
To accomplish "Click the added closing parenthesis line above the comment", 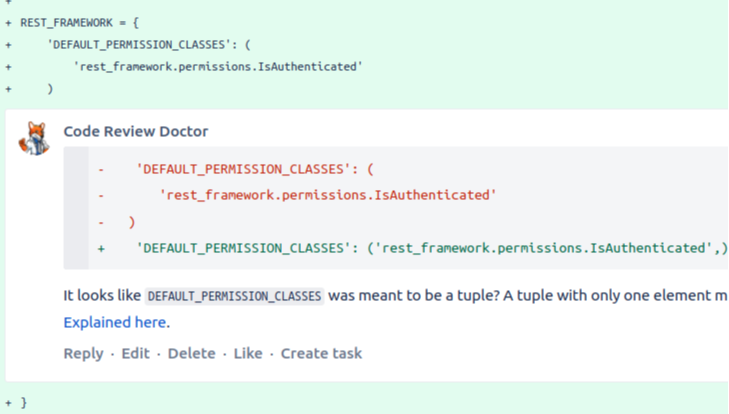I will point(49,88).
